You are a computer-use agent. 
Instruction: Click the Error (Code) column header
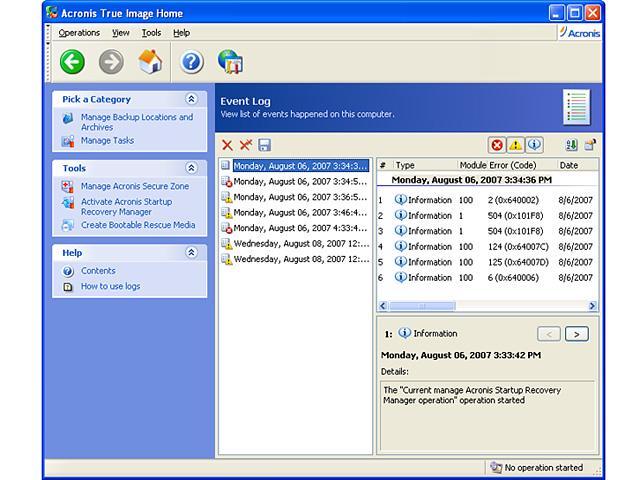(513, 165)
